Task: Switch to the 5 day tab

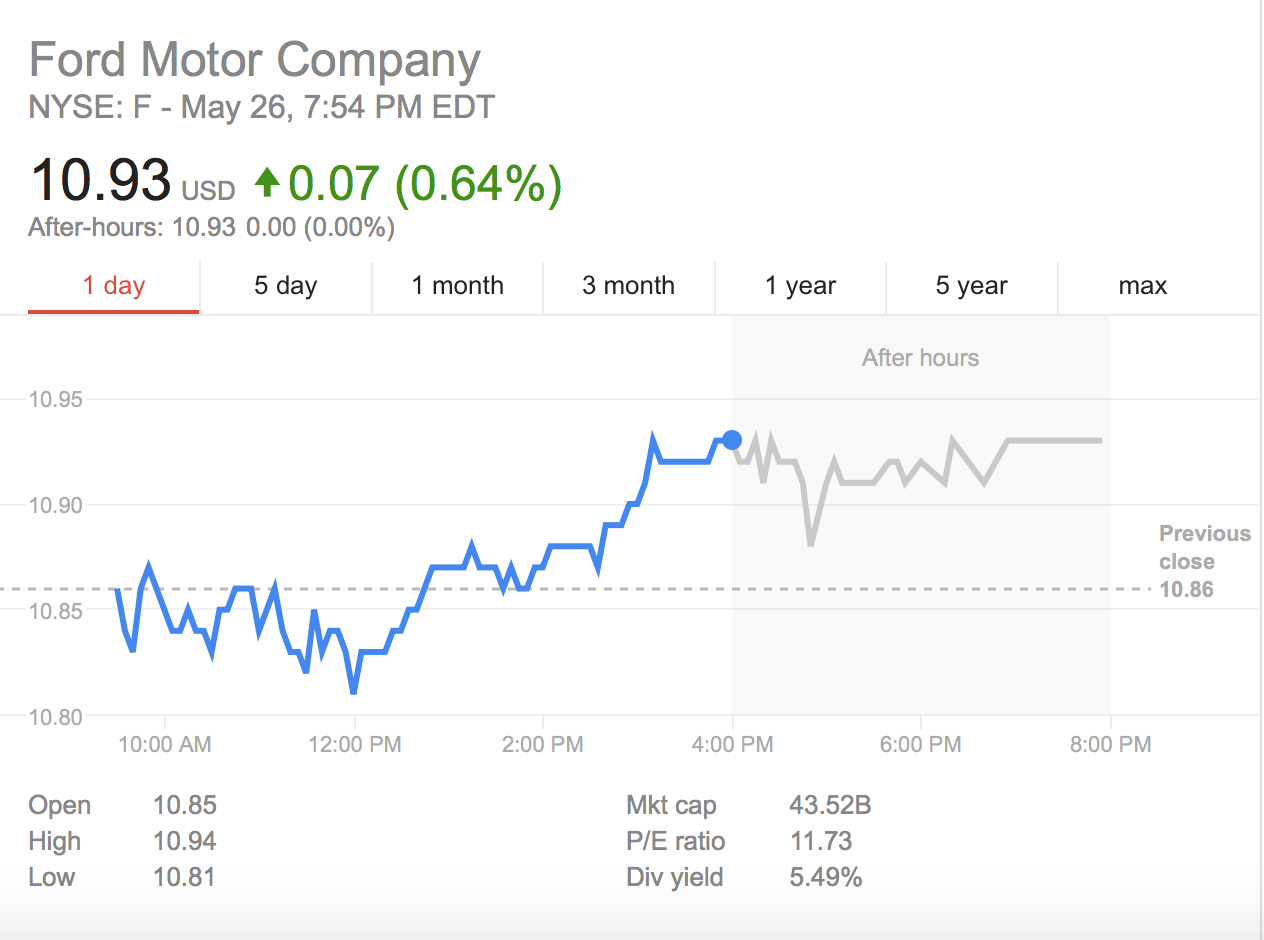Action: click(285, 286)
